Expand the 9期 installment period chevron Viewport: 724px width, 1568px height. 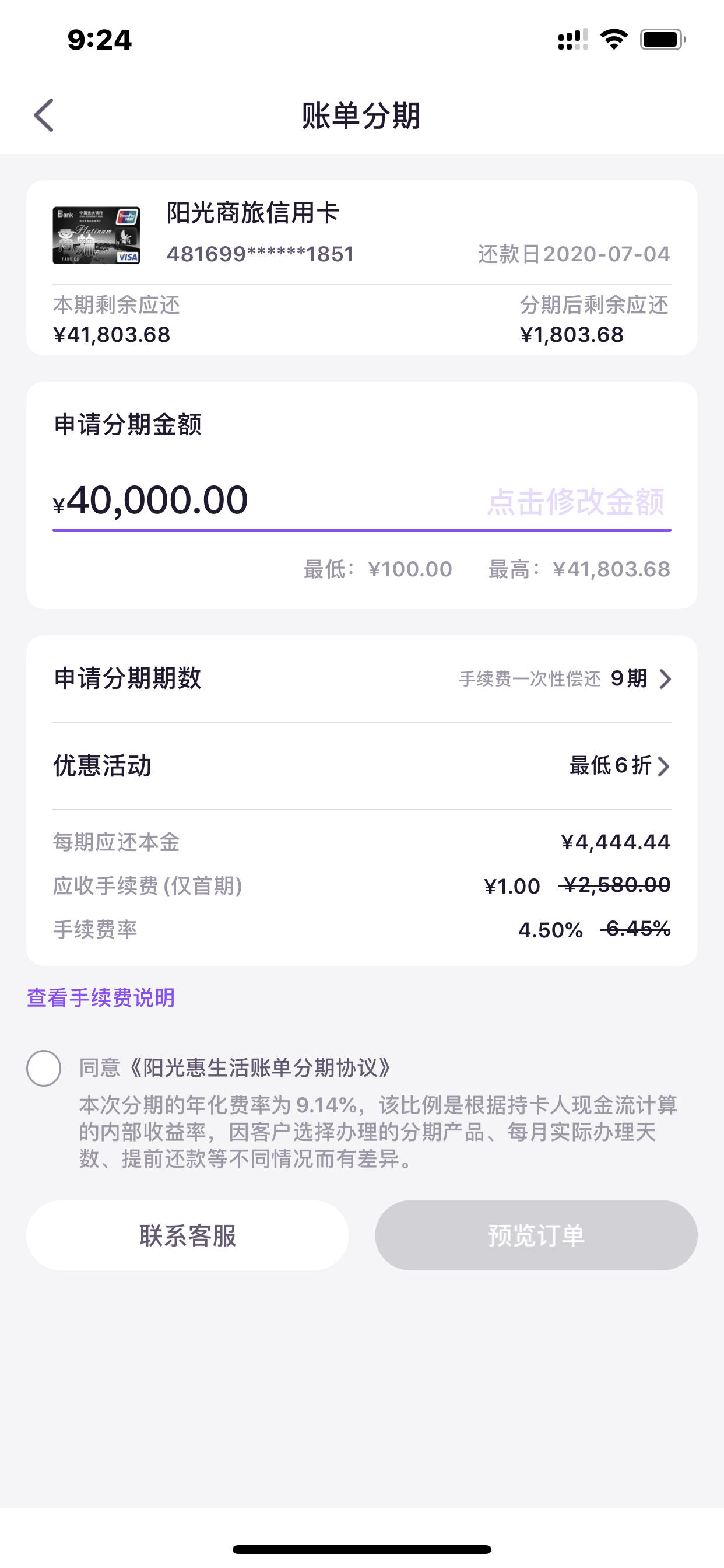click(665, 678)
